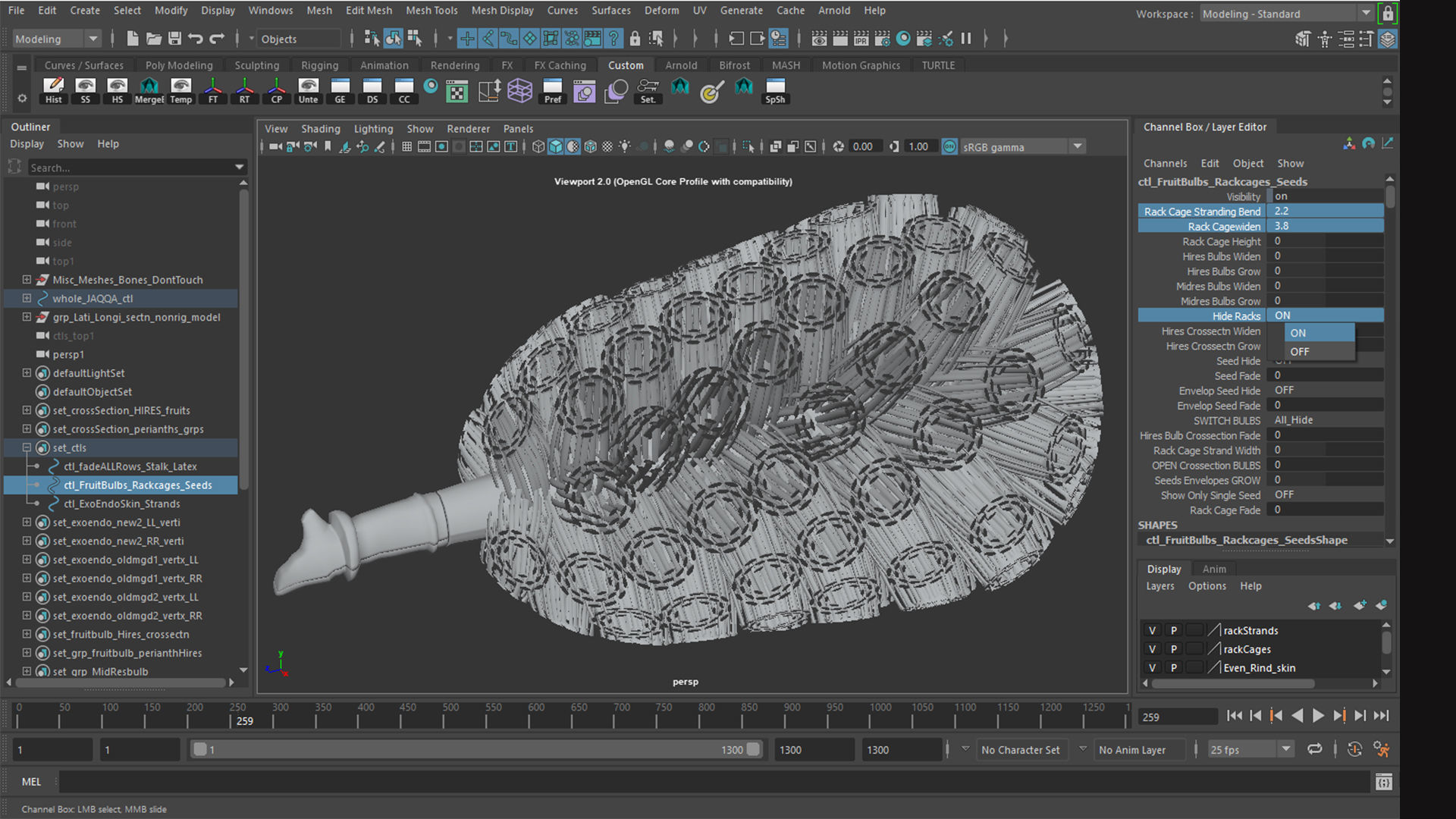
Task: Click the Undo arrow icon
Action: [196, 39]
